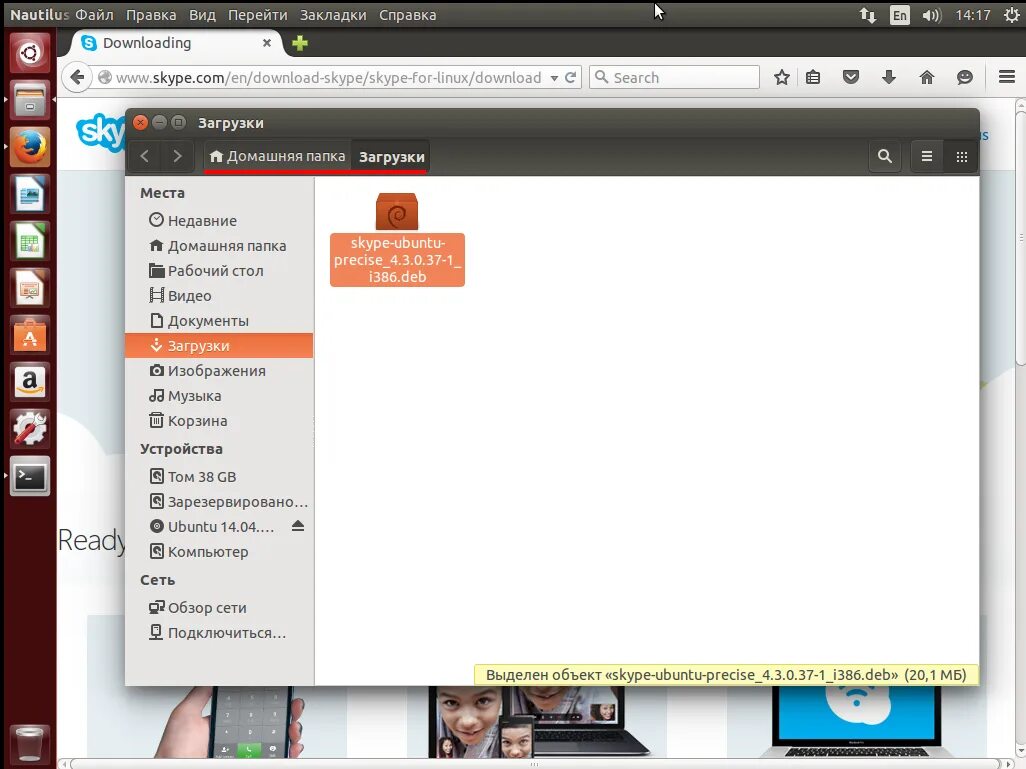Viewport: 1026px width, 769px height.
Task: Open a new Firefox tab
Action: click(300, 43)
